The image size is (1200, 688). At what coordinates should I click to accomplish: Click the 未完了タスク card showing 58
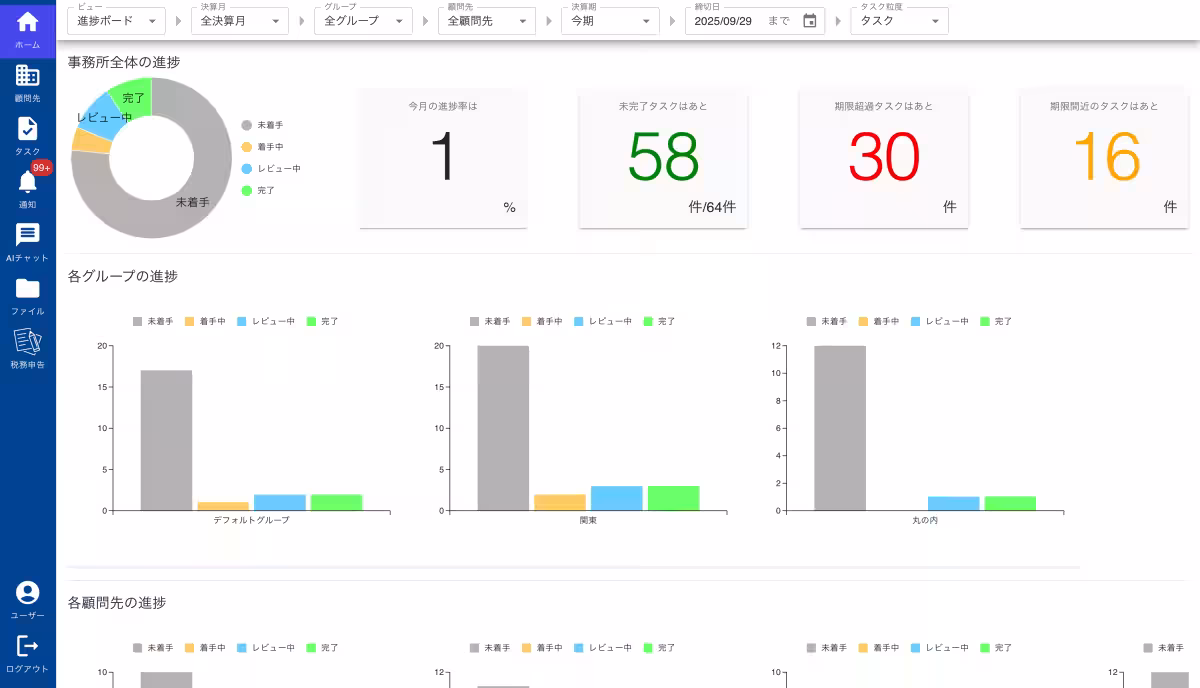pos(663,159)
